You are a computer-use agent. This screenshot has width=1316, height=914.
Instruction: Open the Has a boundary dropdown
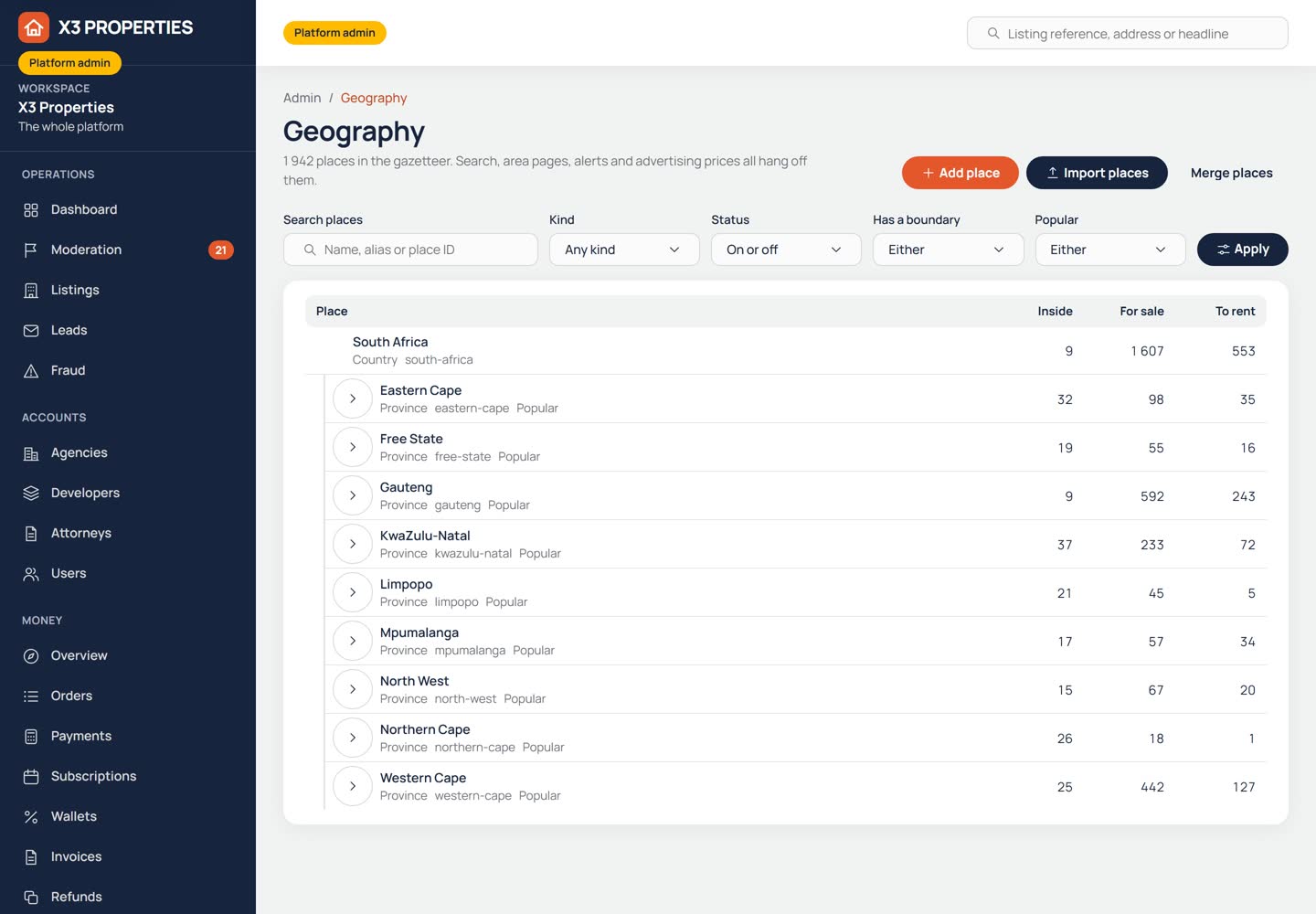tap(948, 250)
